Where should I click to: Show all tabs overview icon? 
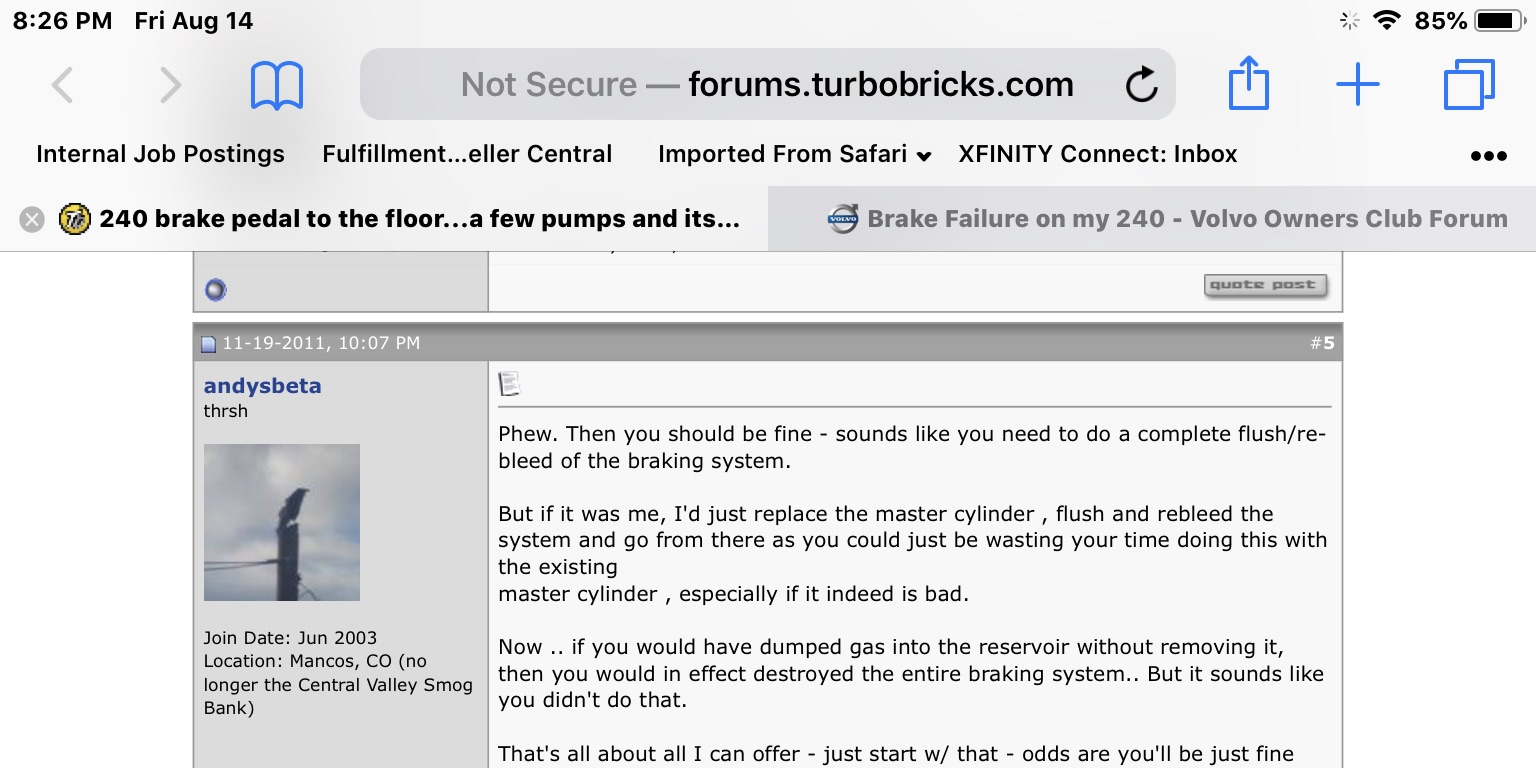click(1469, 85)
